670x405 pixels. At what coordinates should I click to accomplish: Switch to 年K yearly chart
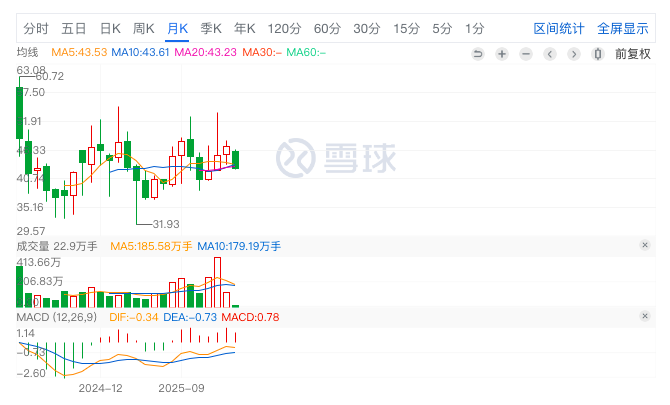tap(245, 29)
